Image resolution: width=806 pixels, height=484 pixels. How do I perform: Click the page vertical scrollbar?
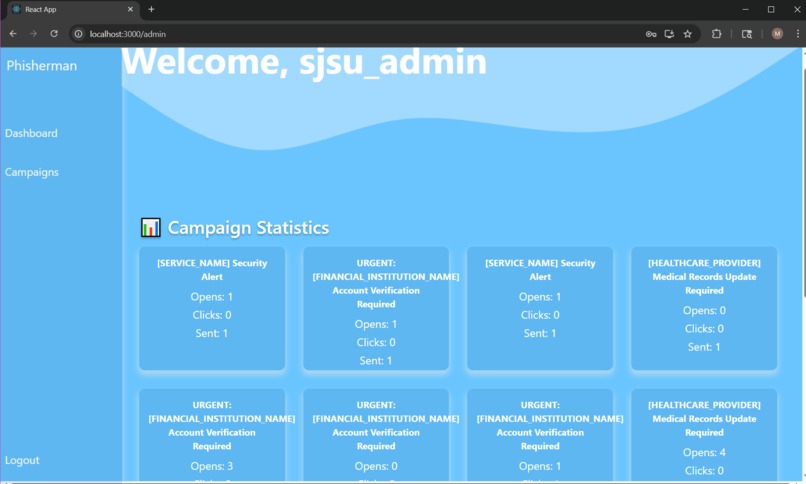click(803, 182)
